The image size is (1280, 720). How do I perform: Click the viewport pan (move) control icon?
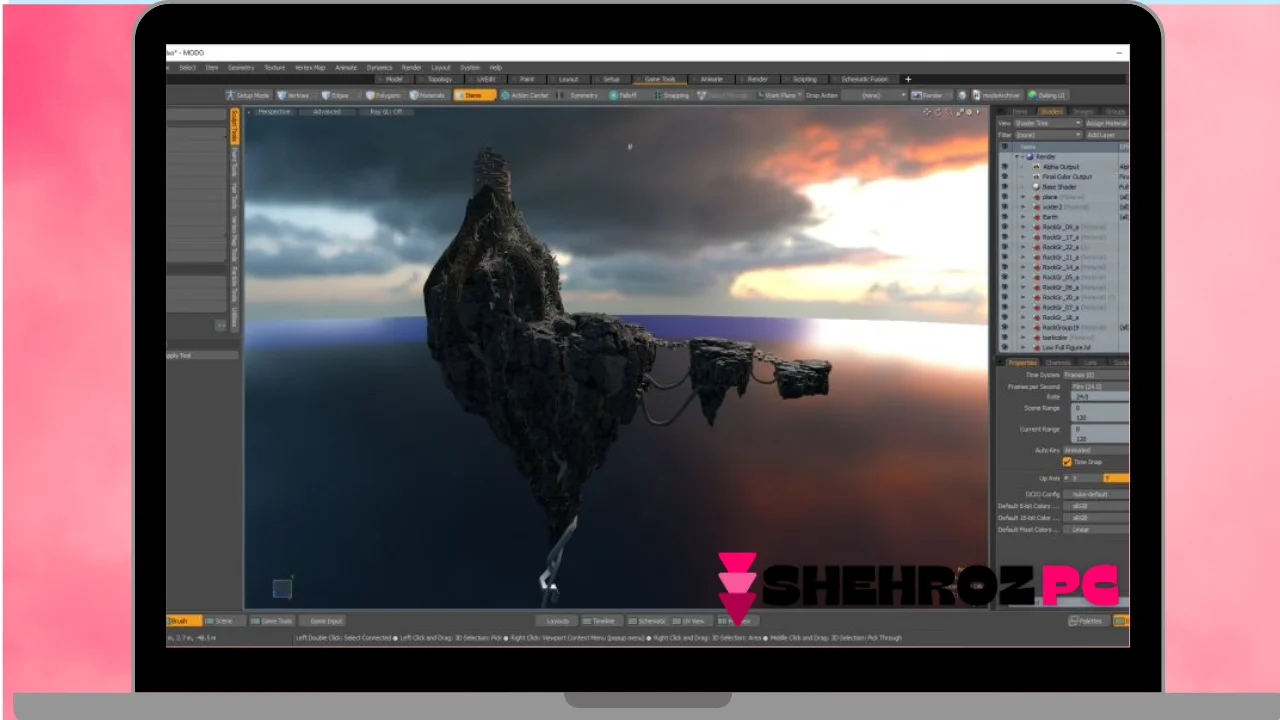[x=927, y=112]
